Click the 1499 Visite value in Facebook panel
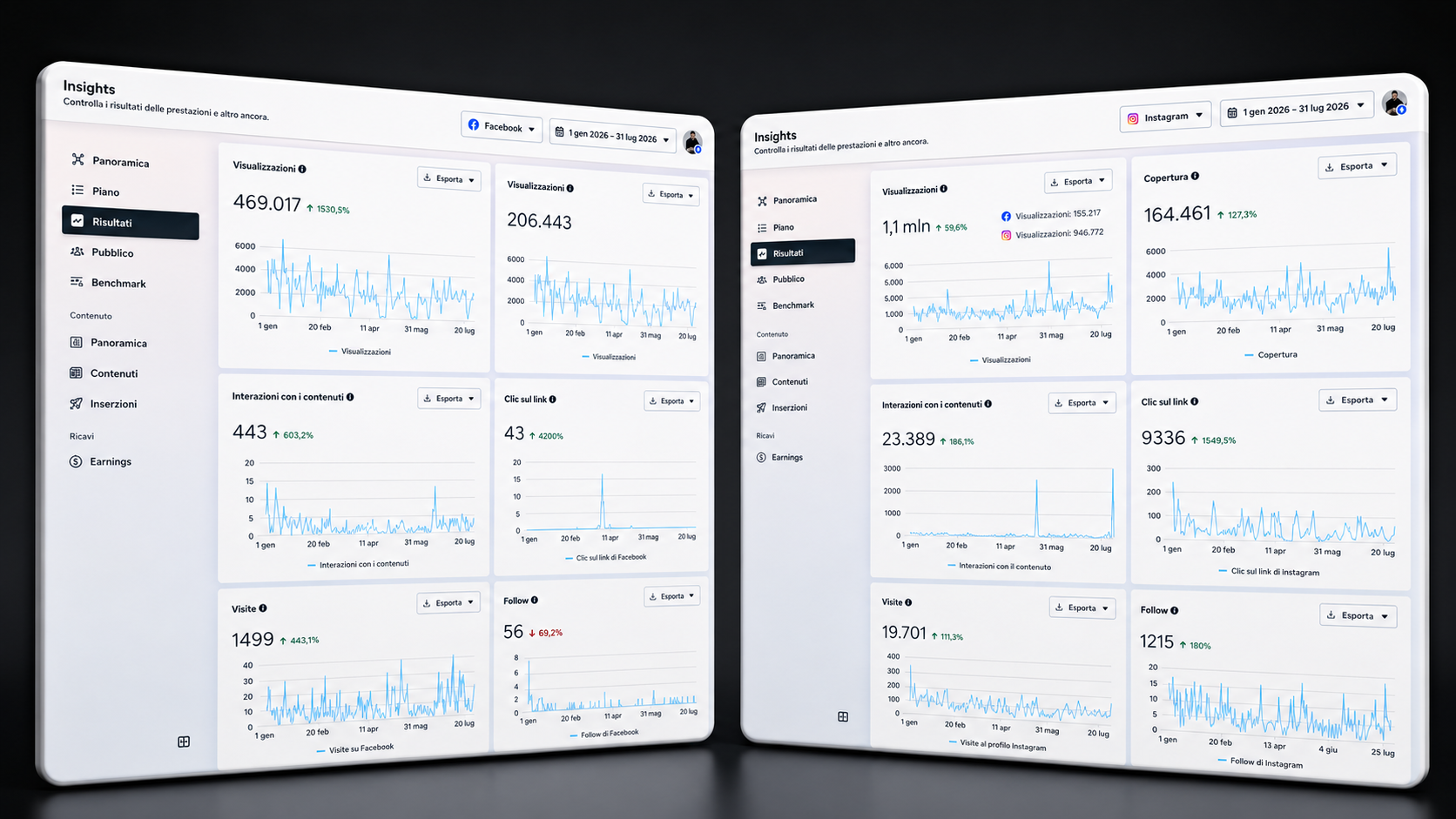Screen dimensions: 1456x819 pos(253,640)
